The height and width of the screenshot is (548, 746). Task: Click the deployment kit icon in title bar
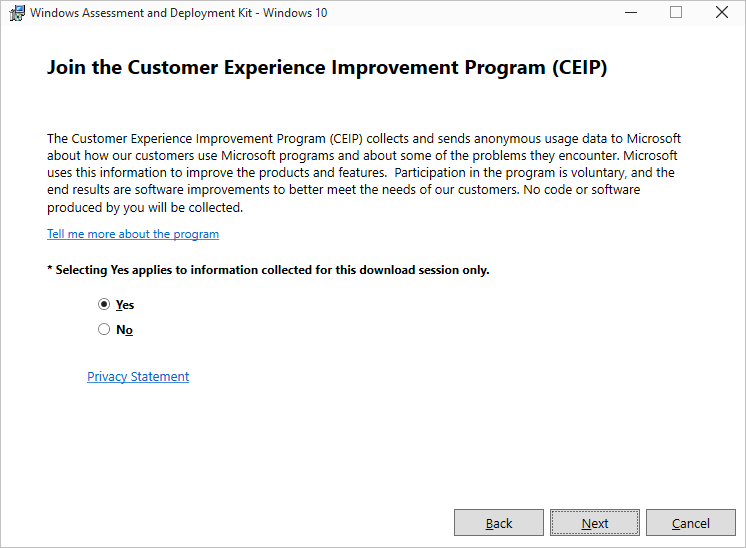[x=17, y=13]
